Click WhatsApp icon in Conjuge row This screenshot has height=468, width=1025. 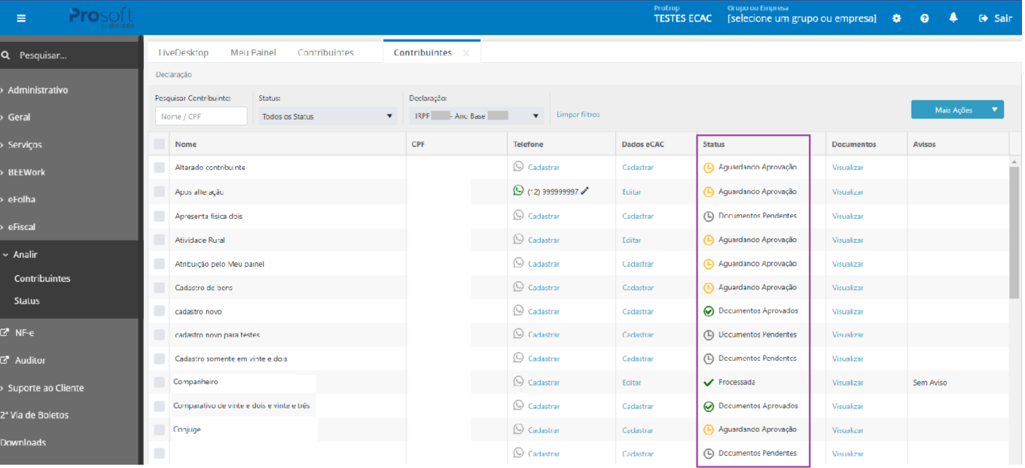518,429
